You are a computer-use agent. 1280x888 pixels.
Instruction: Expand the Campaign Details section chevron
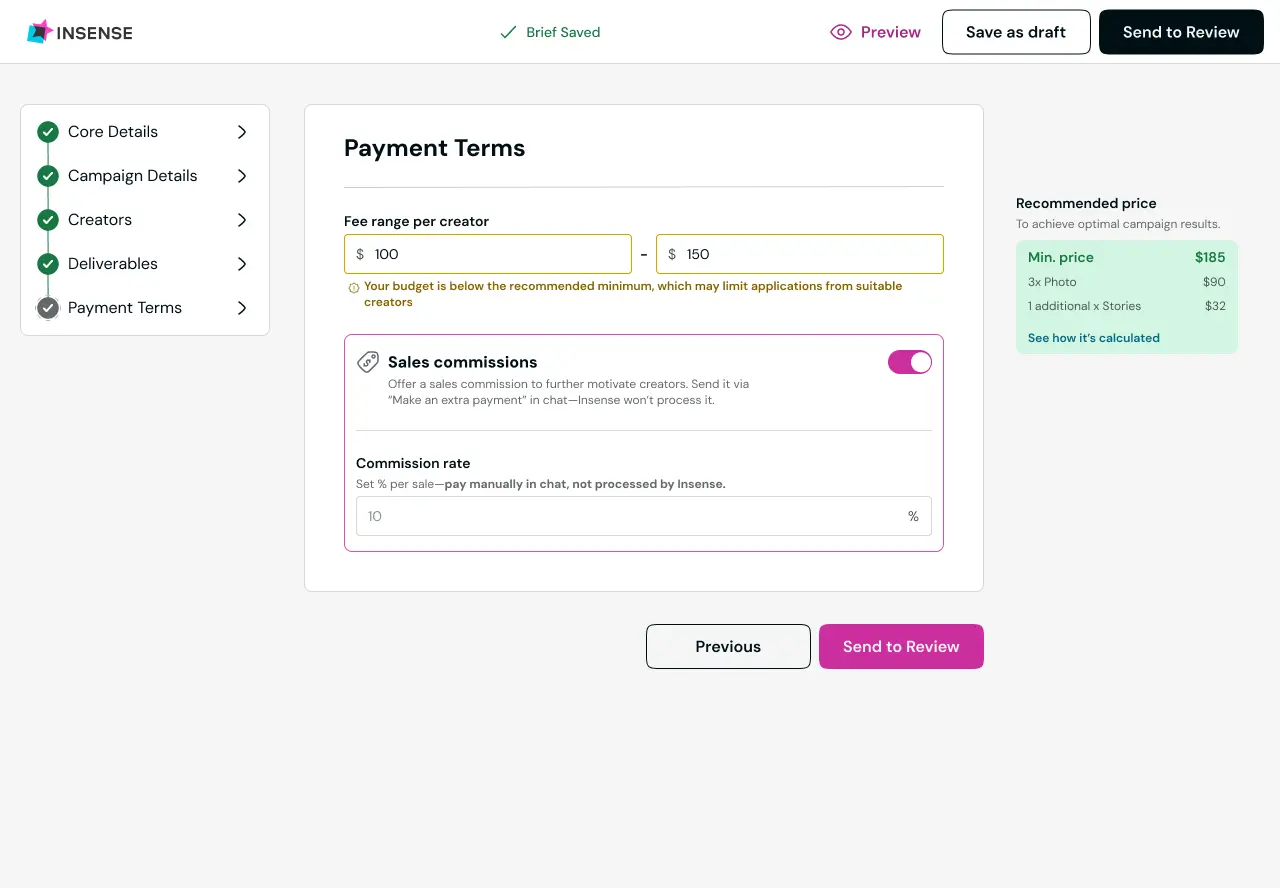click(x=241, y=175)
